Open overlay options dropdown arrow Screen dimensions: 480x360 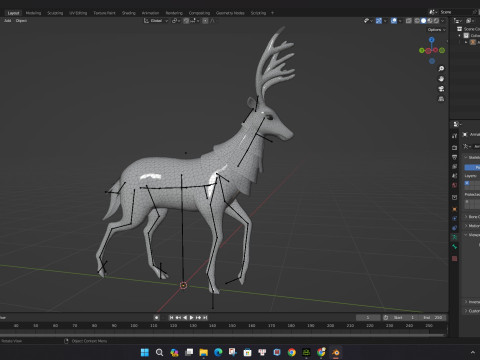pyautogui.click(x=400, y=21)
